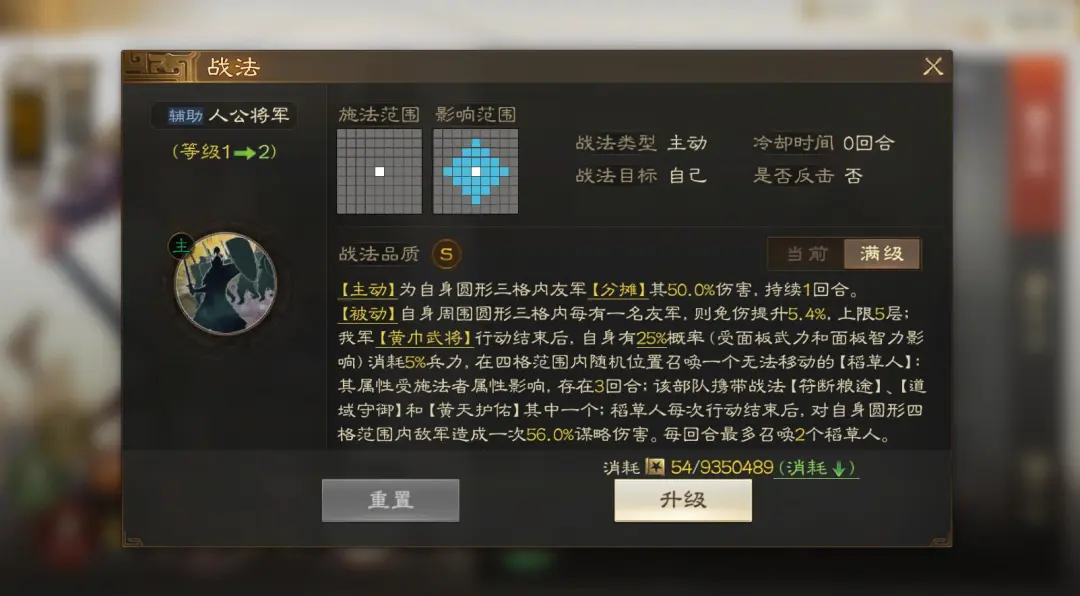Switch to the 当前 view
Viewport: 1080px width, 596px height.
(807, 254)
